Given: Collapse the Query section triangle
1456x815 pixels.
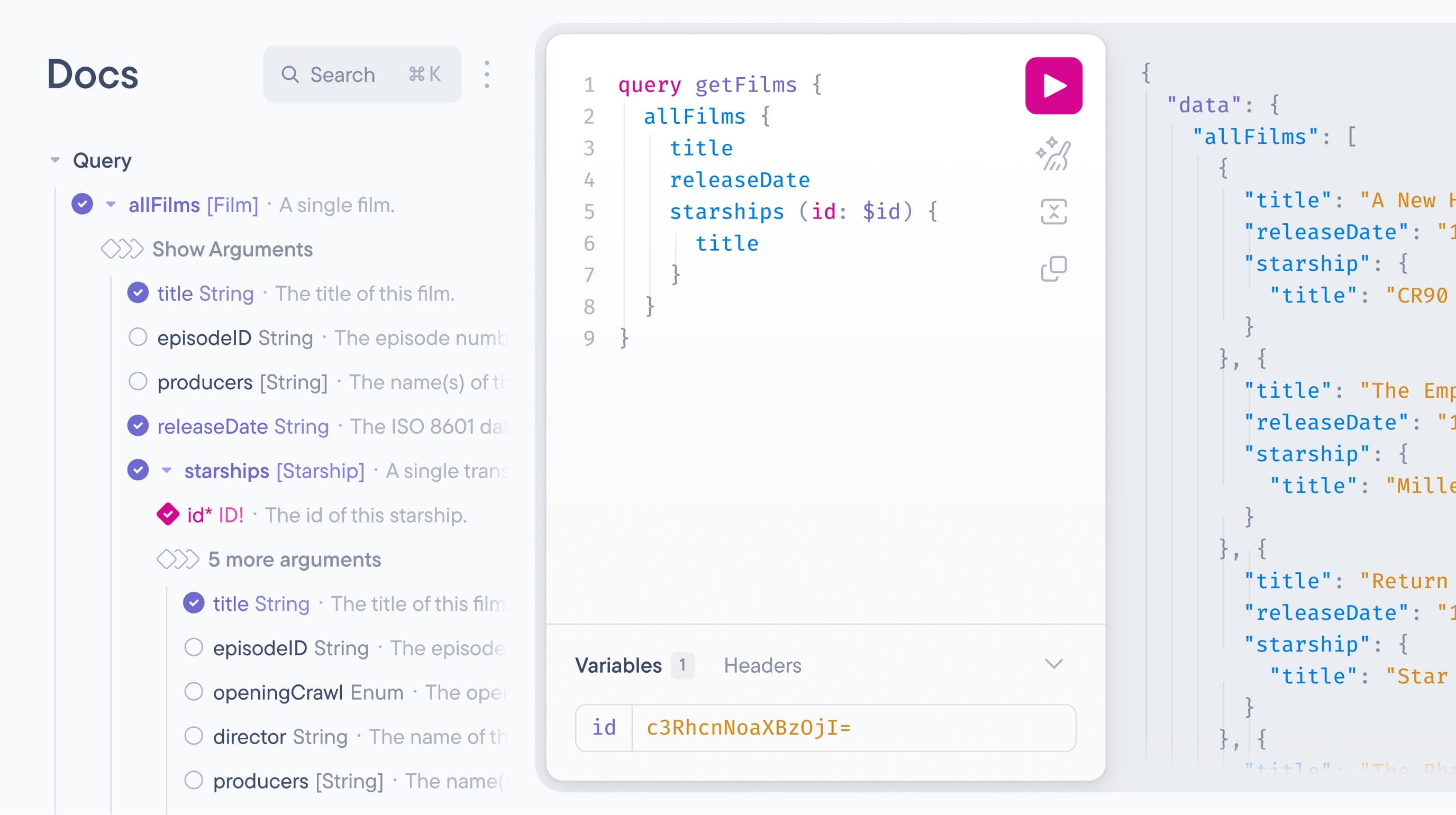Looking at the screenshot, I should [55, 159].
